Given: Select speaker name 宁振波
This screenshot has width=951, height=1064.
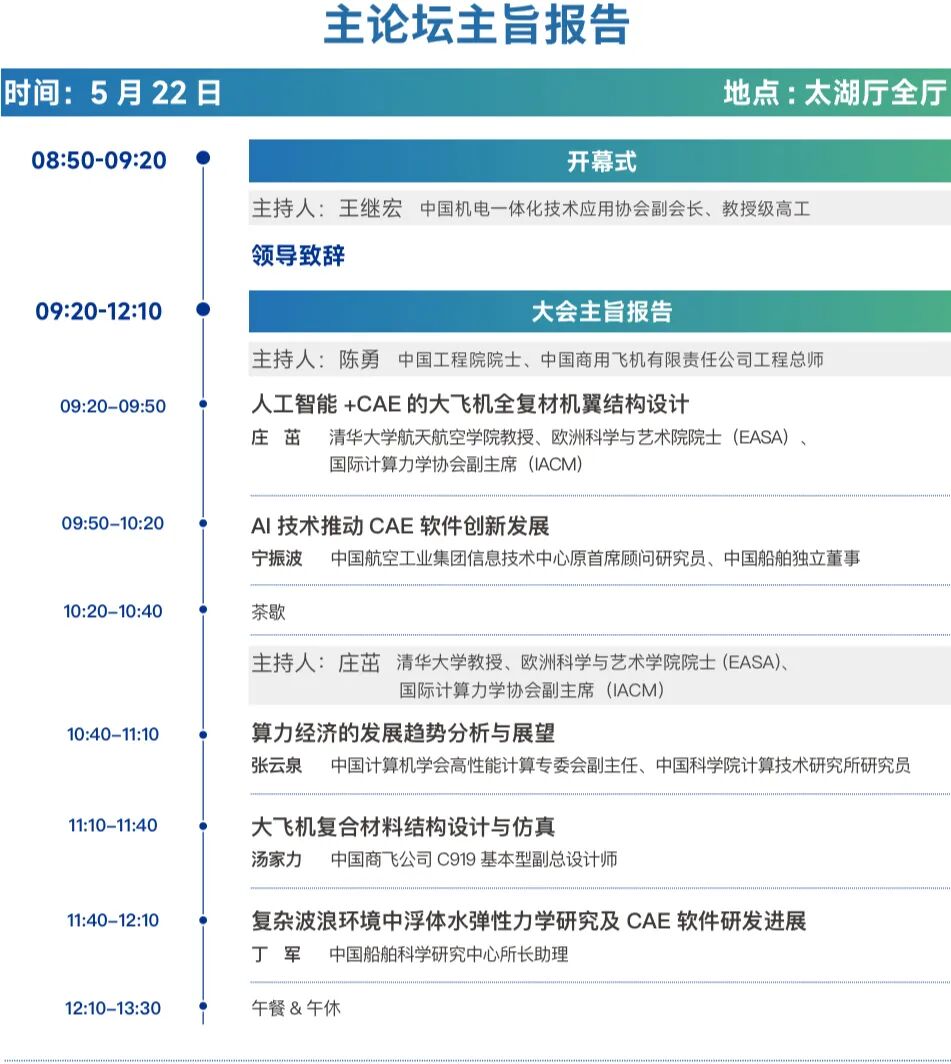Looking at the screenshot, I should 276,558.
